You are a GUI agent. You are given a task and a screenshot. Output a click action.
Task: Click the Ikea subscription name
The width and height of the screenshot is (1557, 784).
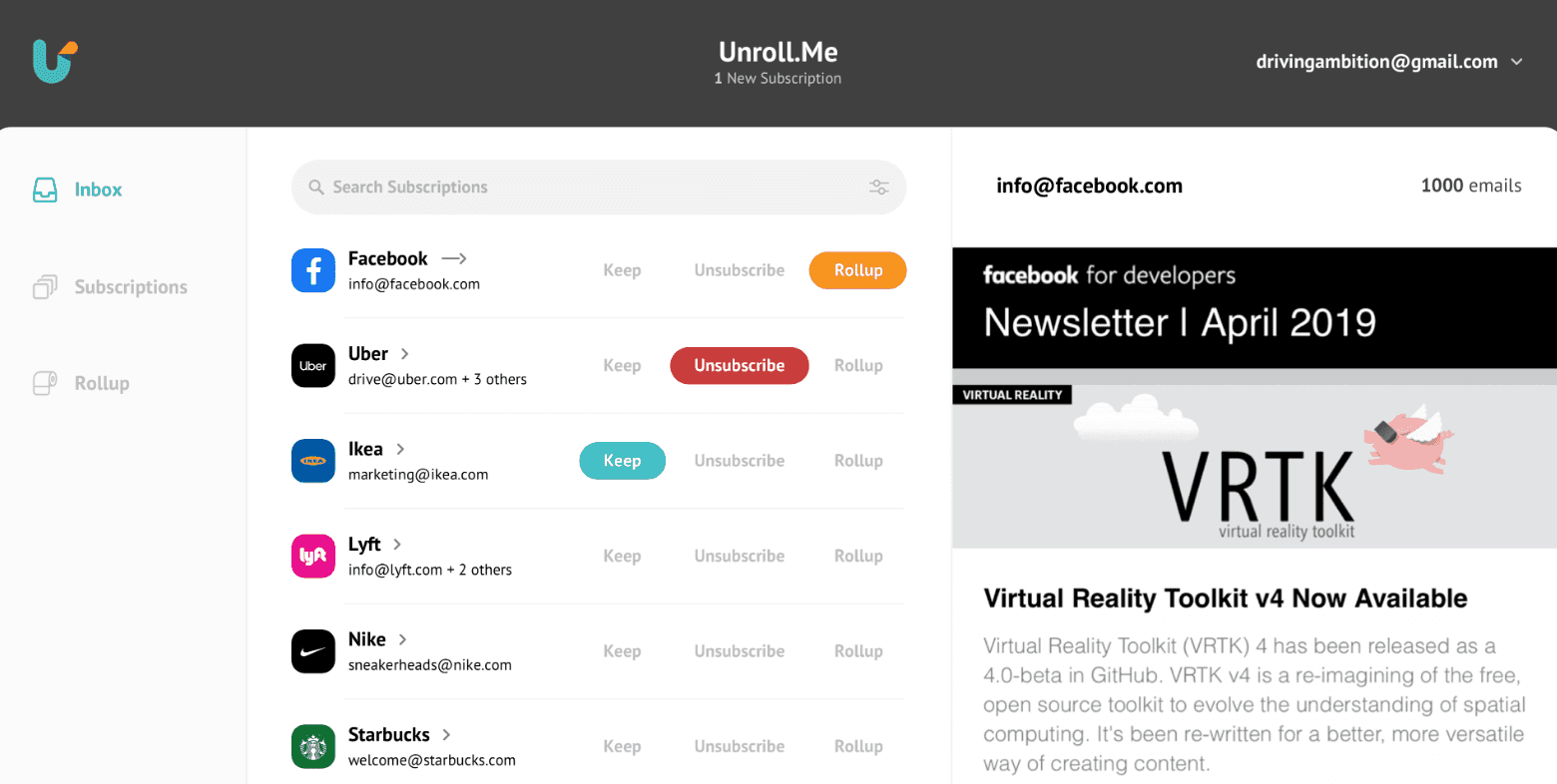click(365, 449)
